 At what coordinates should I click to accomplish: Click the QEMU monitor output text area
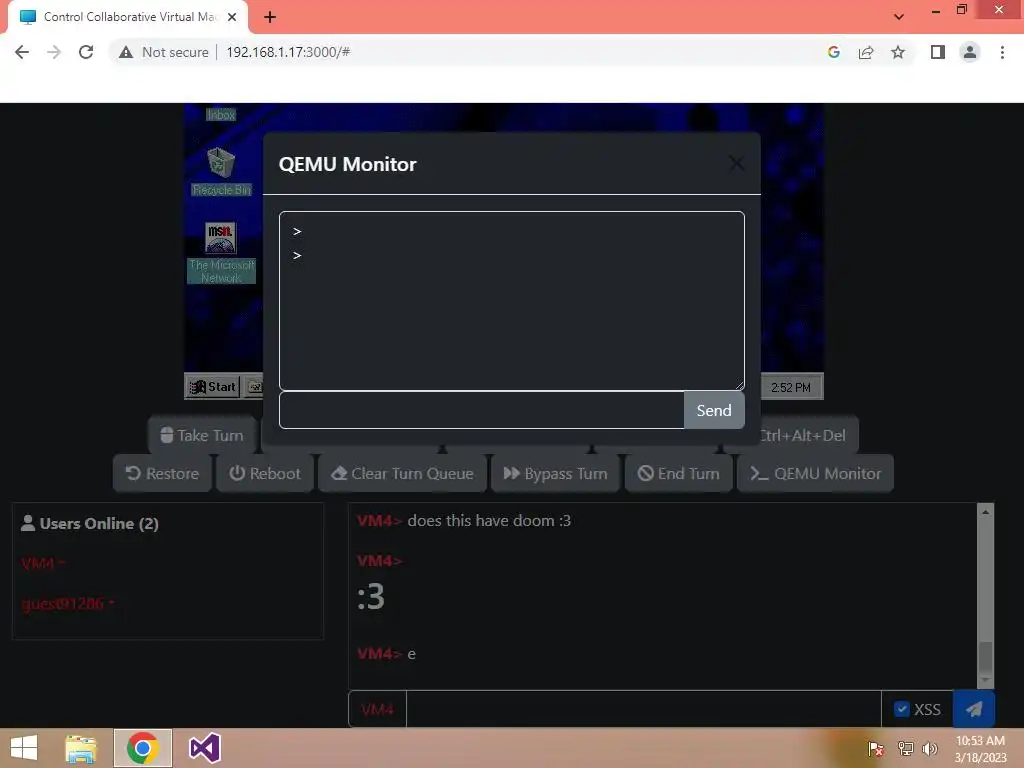pyautogui.click(x=511, y=300)
